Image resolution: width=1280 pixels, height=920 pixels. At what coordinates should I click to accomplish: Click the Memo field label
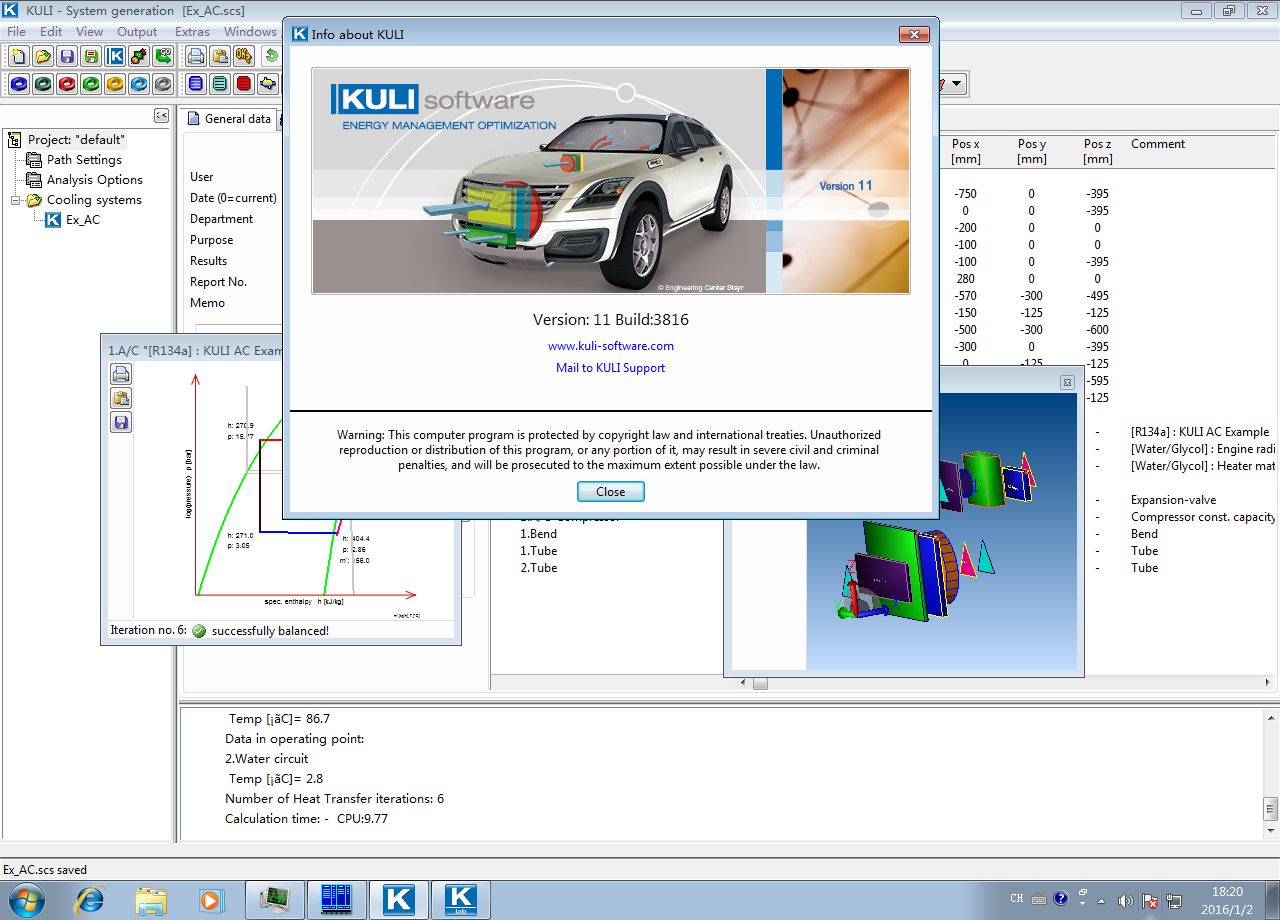(x=207, y=303)
